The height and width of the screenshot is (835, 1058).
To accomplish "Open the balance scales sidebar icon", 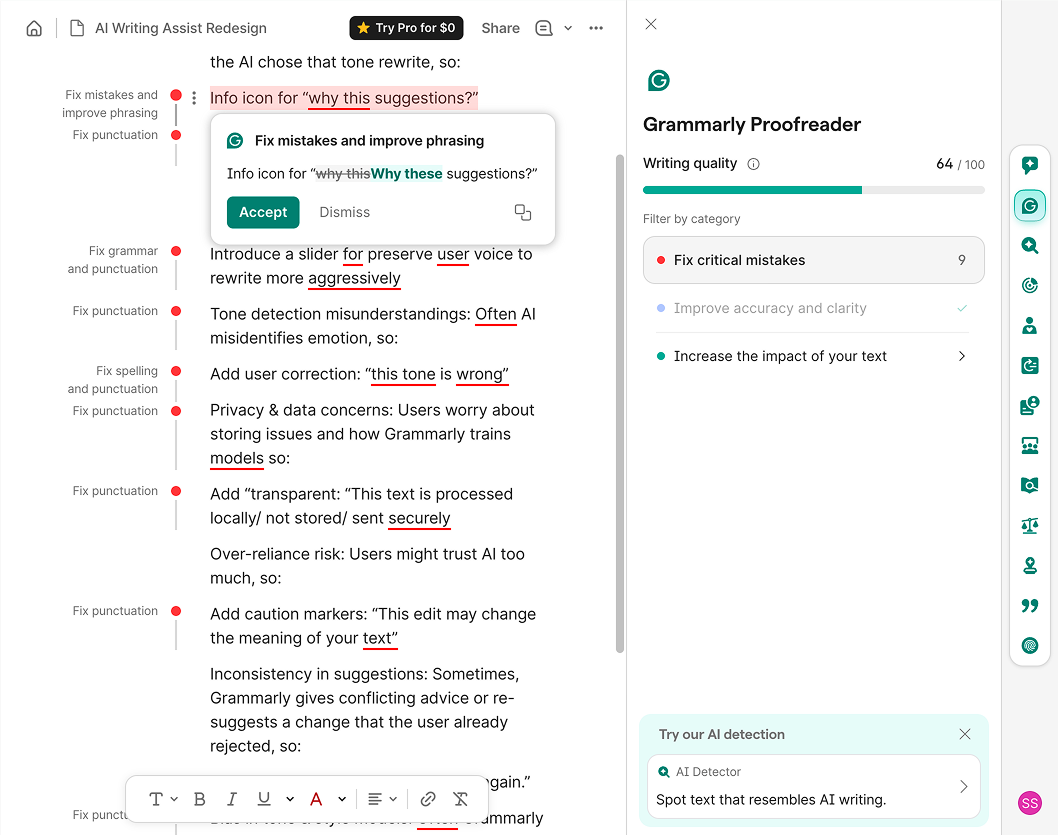I will click(x=1030, y=525).
